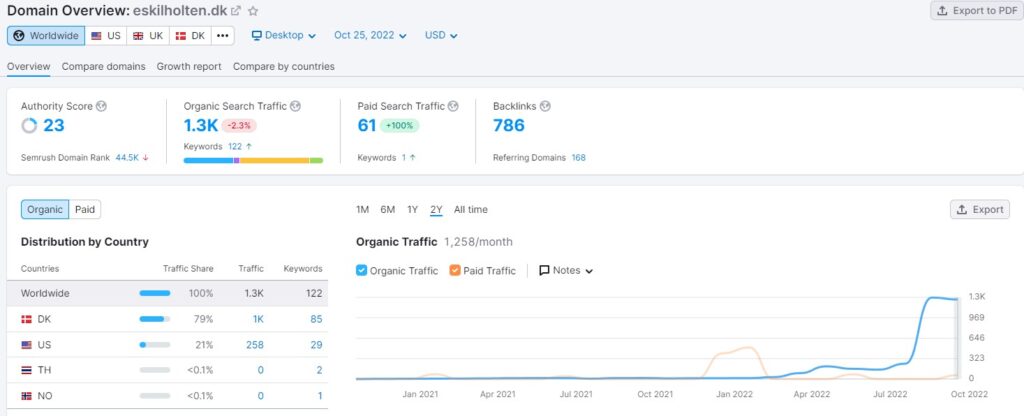Switch to the Overview tab
1024x416 pixels.
pos(29,66)
